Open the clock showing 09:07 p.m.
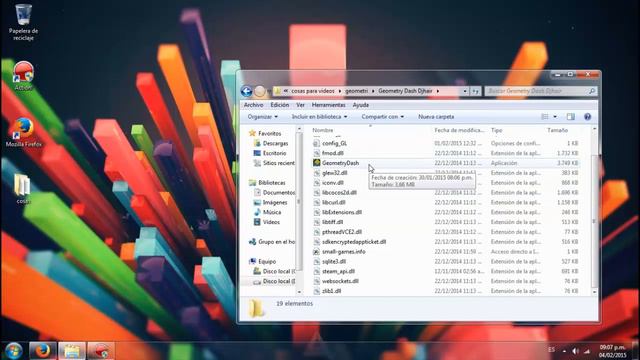 (612, 351)
